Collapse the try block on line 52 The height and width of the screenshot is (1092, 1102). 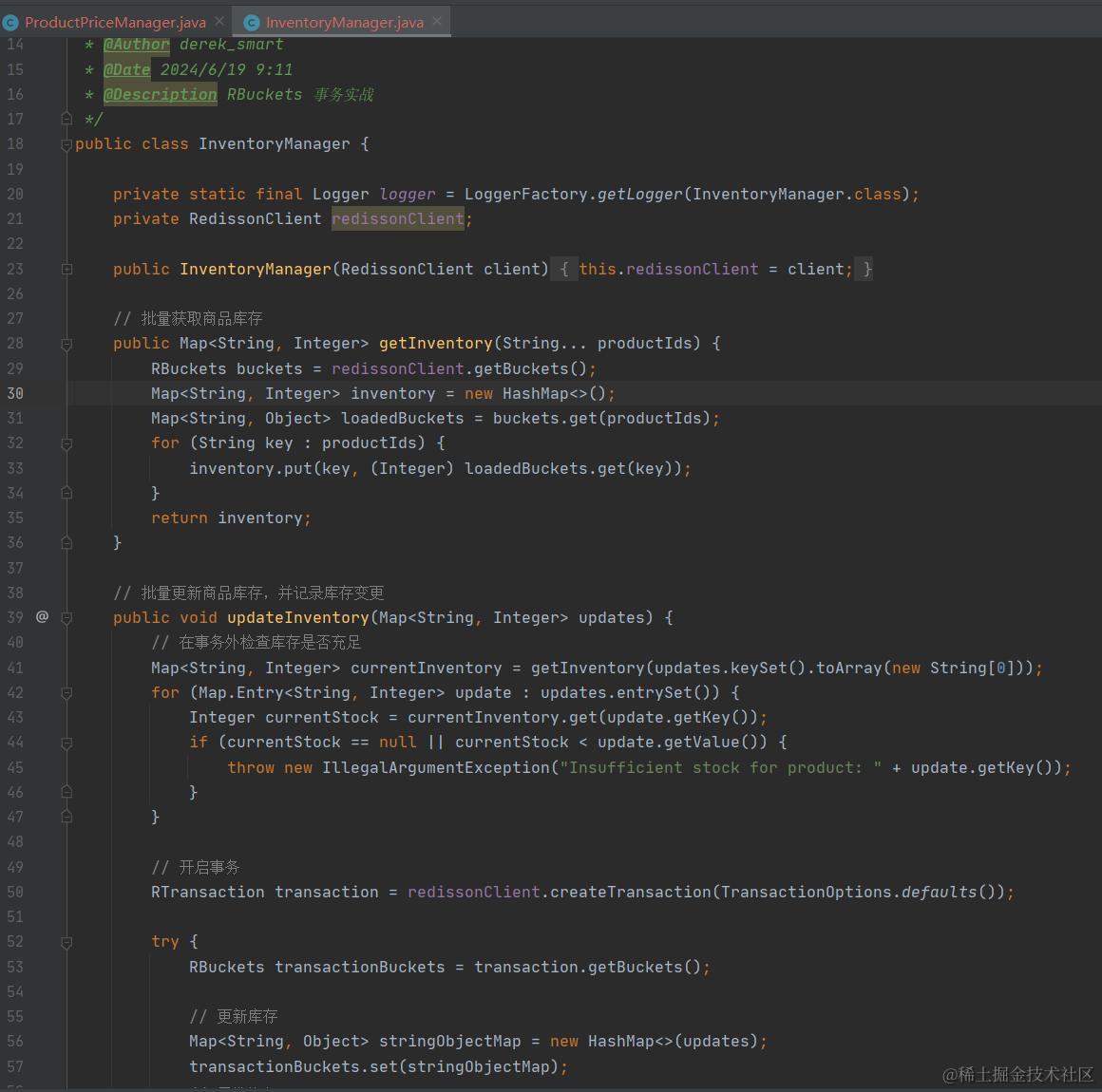[66, 942]
